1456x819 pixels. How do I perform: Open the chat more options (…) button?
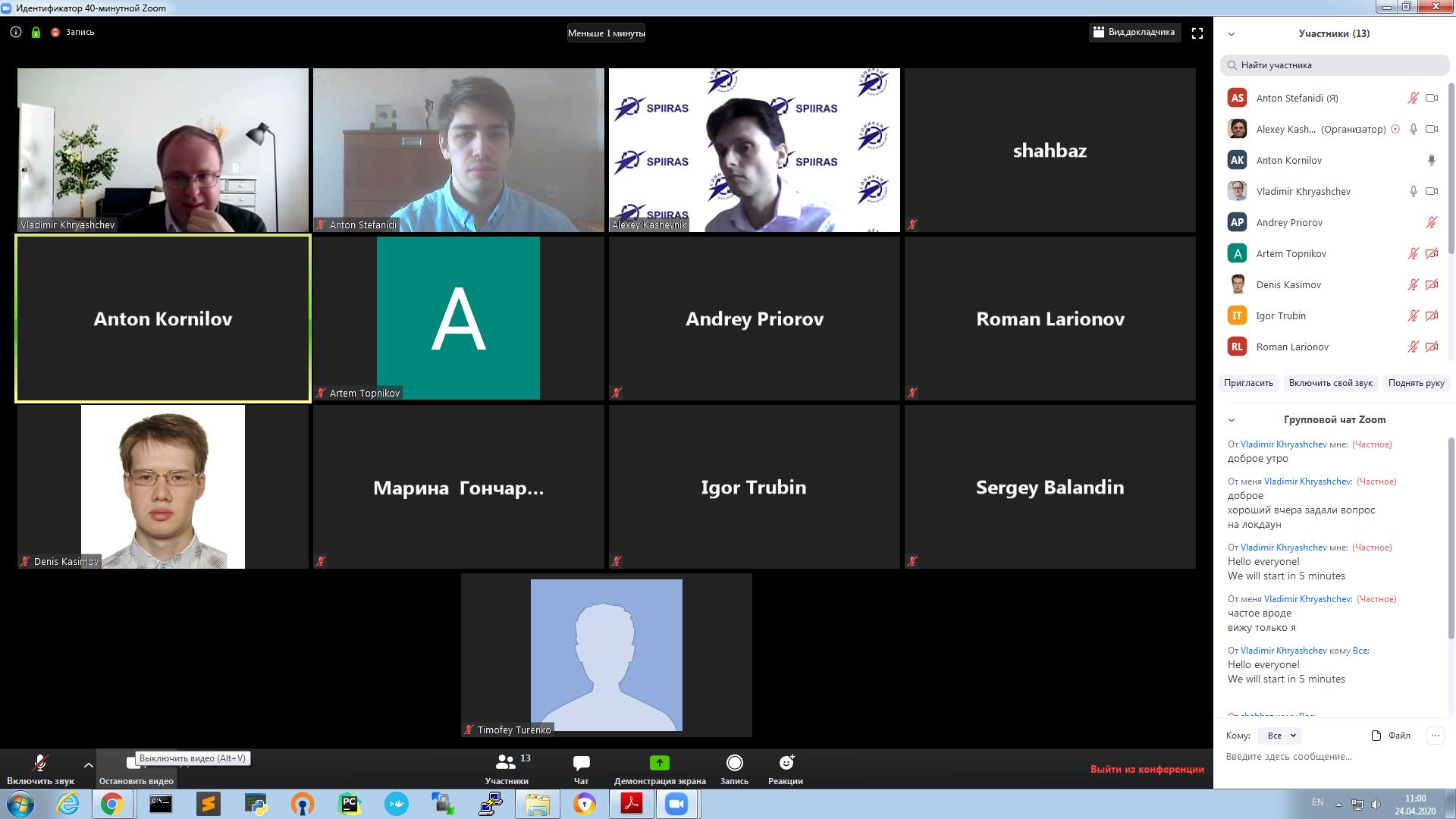tap(1435, 735)
